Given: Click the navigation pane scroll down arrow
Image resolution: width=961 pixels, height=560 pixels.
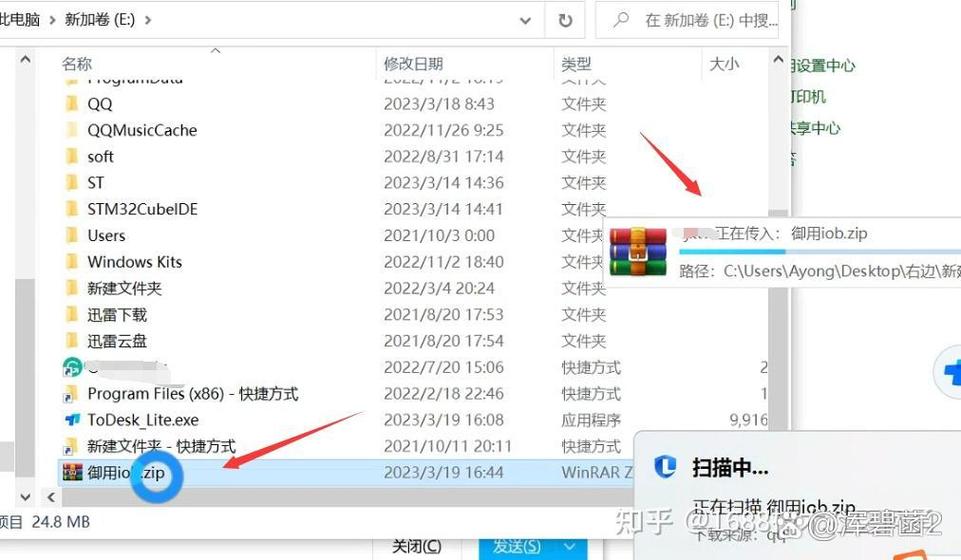Looking at the screenshot, I should (25, 497).
